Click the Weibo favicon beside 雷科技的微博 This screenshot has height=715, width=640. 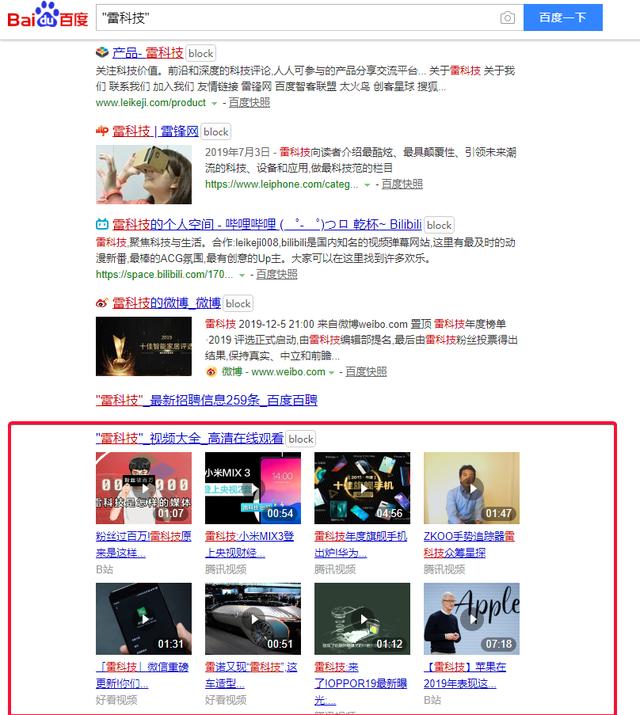point(102,302)
